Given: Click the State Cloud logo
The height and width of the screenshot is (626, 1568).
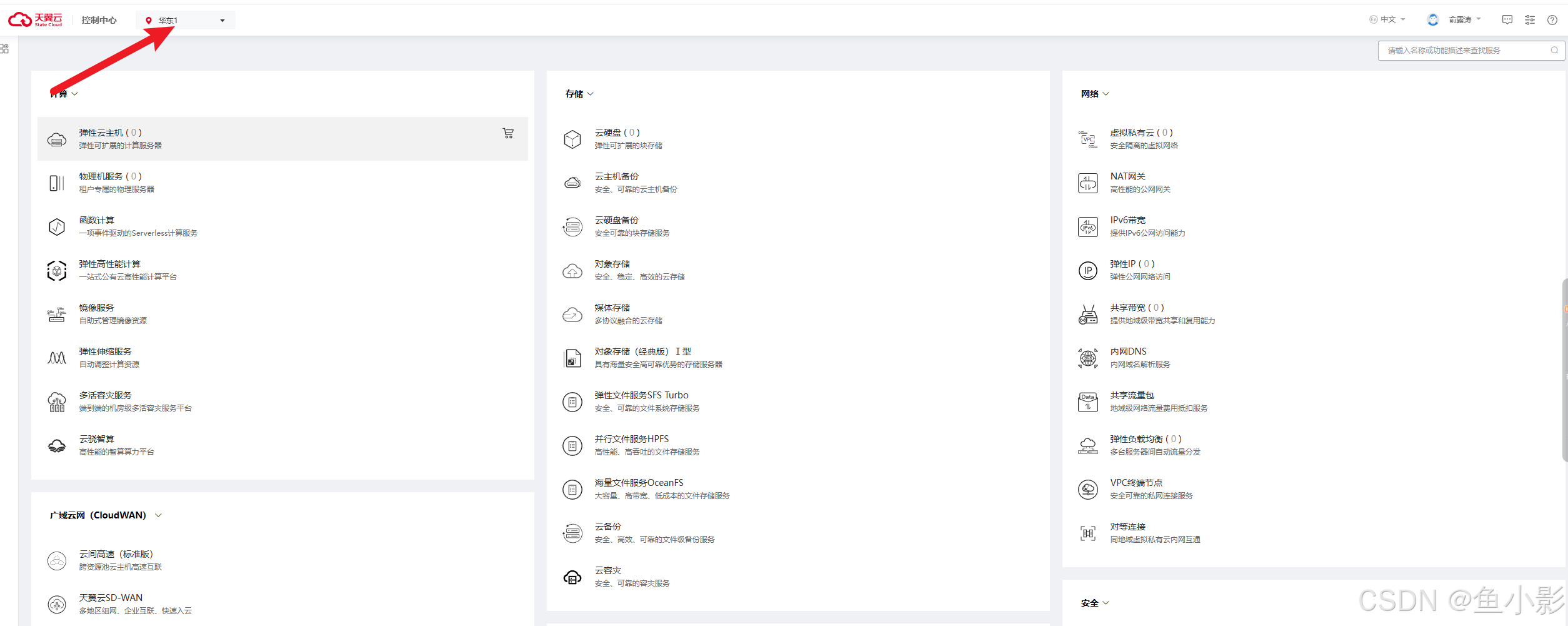Looking at the screenshot, I should coord(35,20).
